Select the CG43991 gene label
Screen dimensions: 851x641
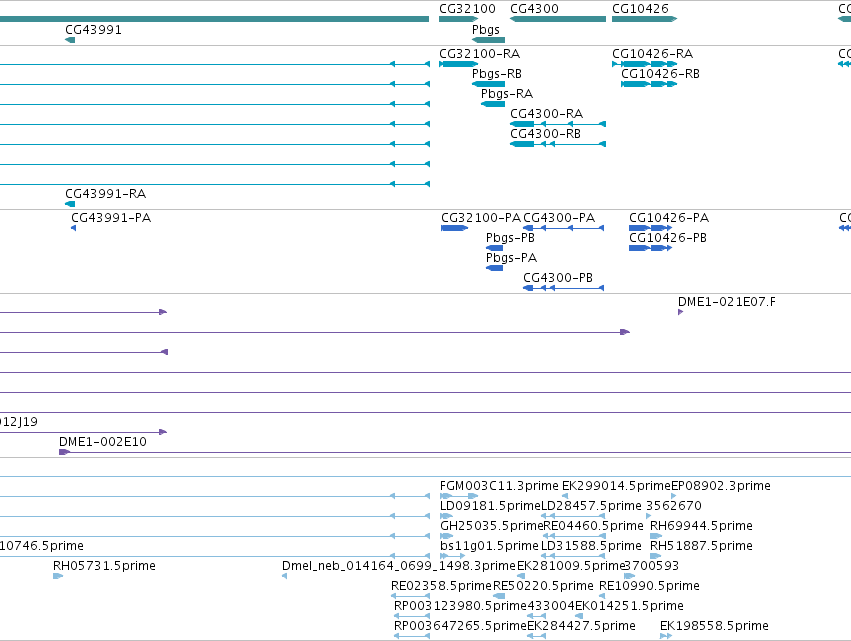coord(93,30)
